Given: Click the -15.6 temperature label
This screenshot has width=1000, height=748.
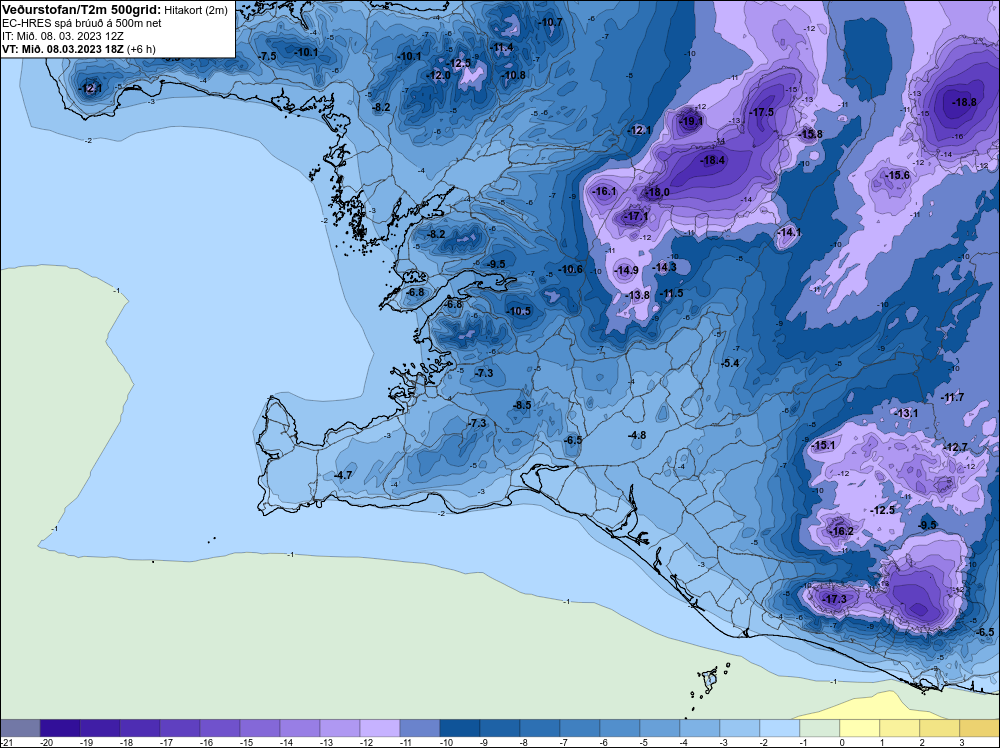Looking at the screenshot, I should (x=897, y=175).
